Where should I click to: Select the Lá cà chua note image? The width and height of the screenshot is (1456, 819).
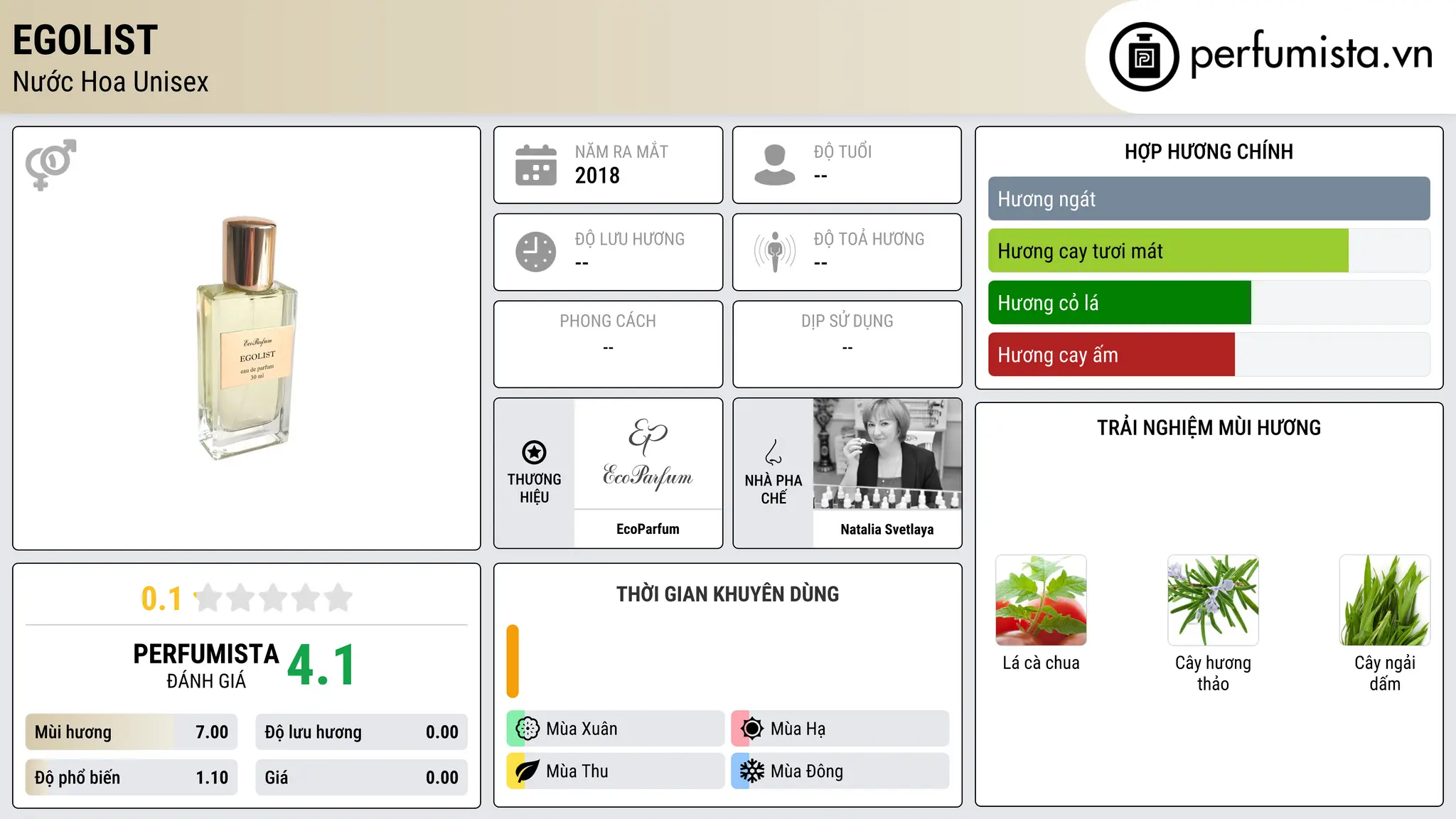click(1041, 600)
